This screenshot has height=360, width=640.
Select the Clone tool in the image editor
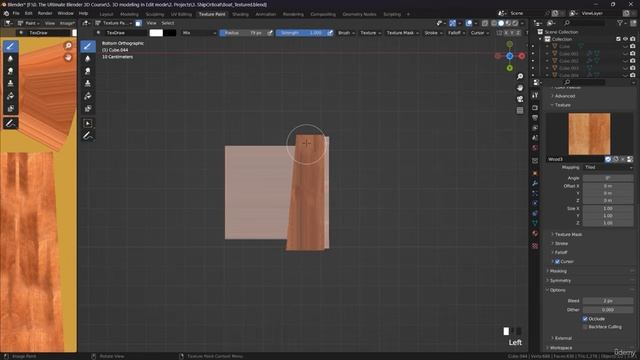[x=10, y=84]
